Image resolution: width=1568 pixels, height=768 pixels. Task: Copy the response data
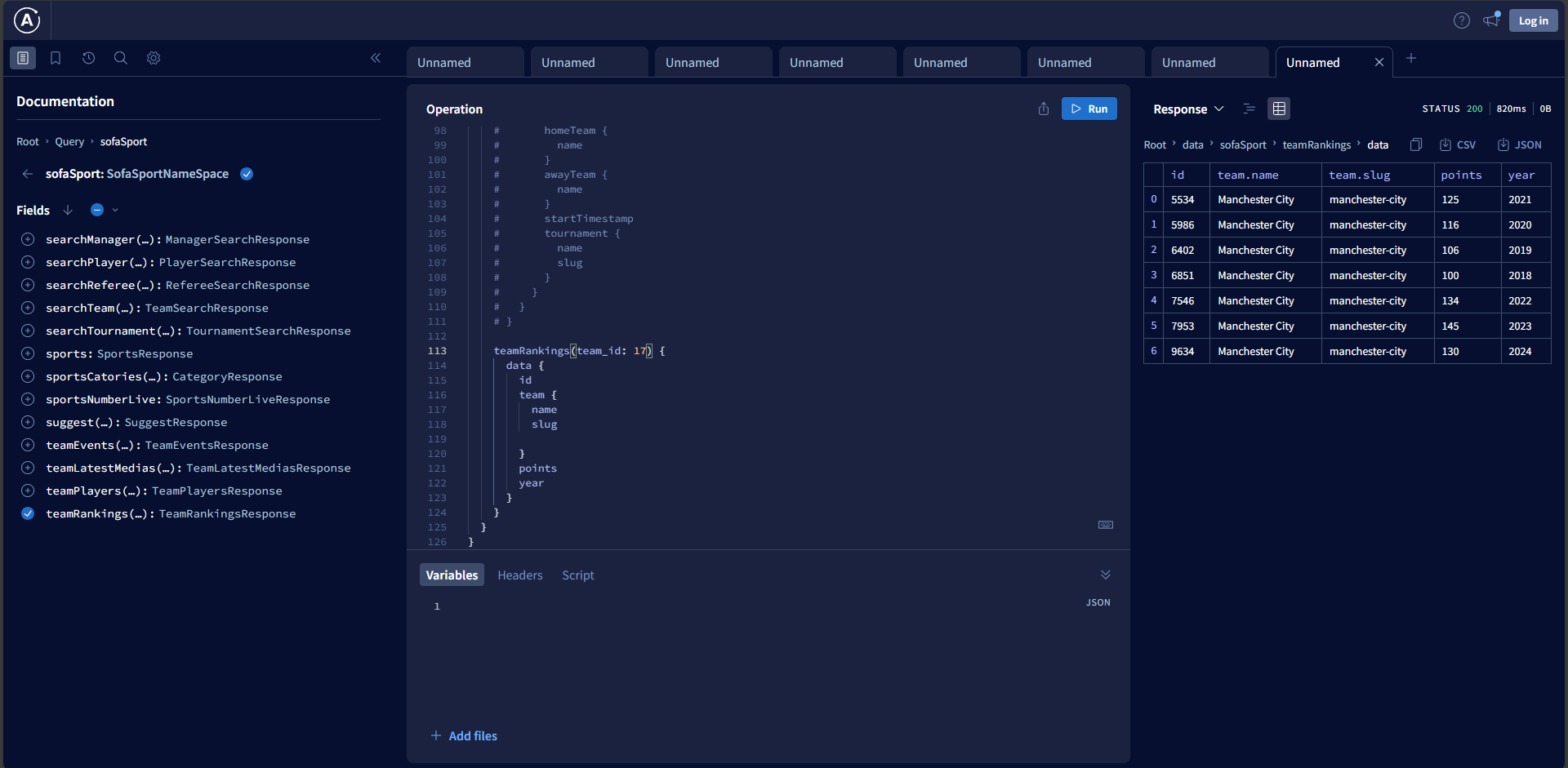(x=1416, y=144)
